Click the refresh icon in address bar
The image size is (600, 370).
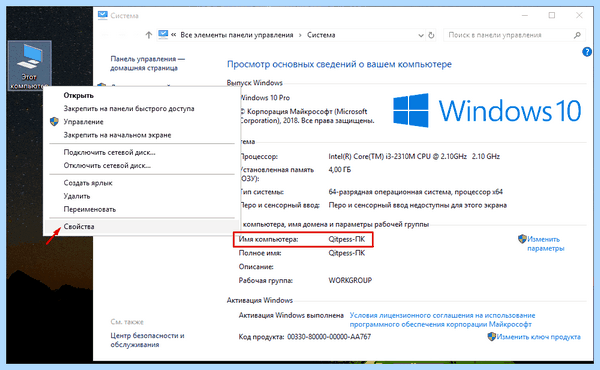[x=431, y=35]
